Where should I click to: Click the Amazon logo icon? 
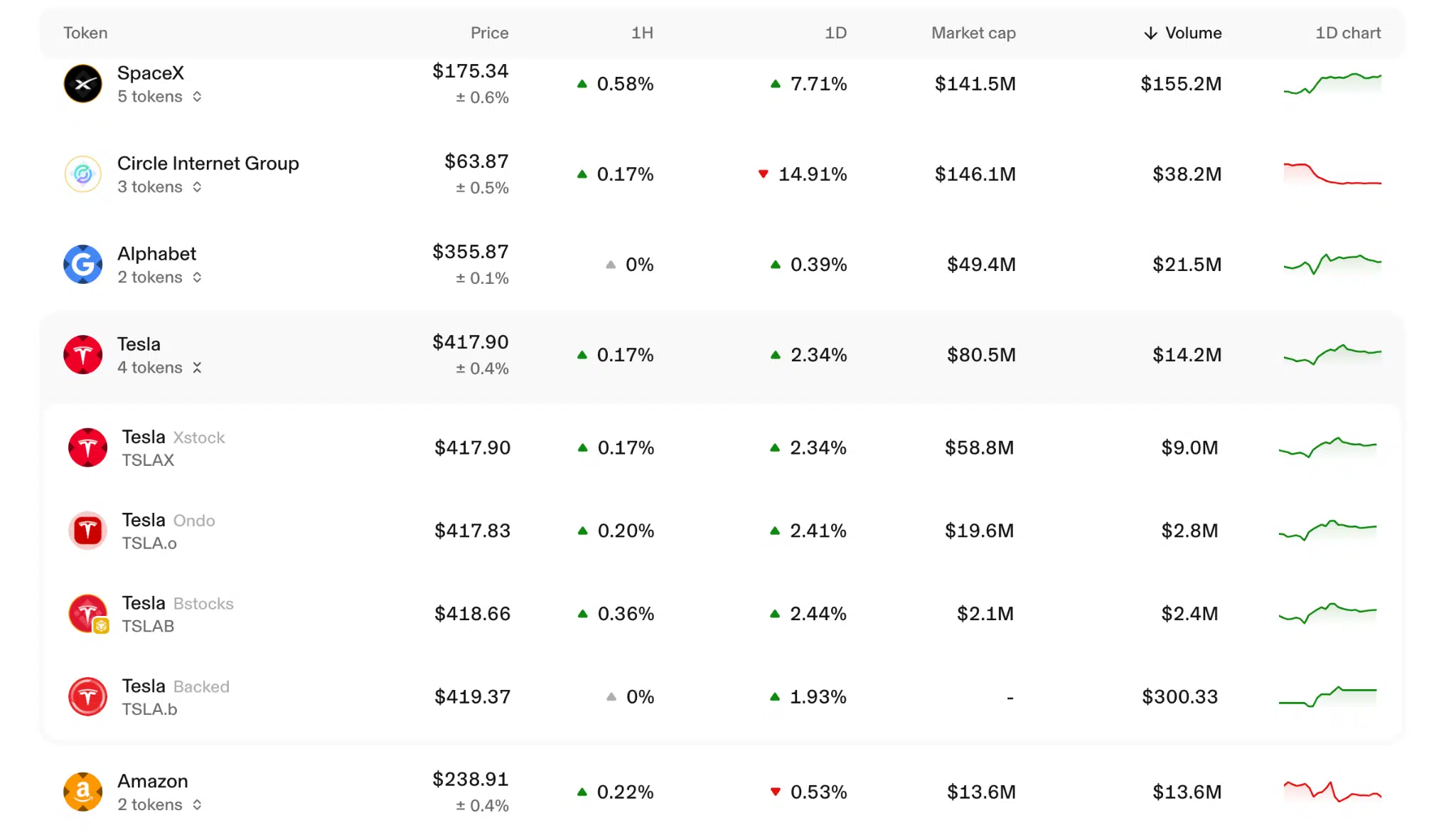click(83, 792)
